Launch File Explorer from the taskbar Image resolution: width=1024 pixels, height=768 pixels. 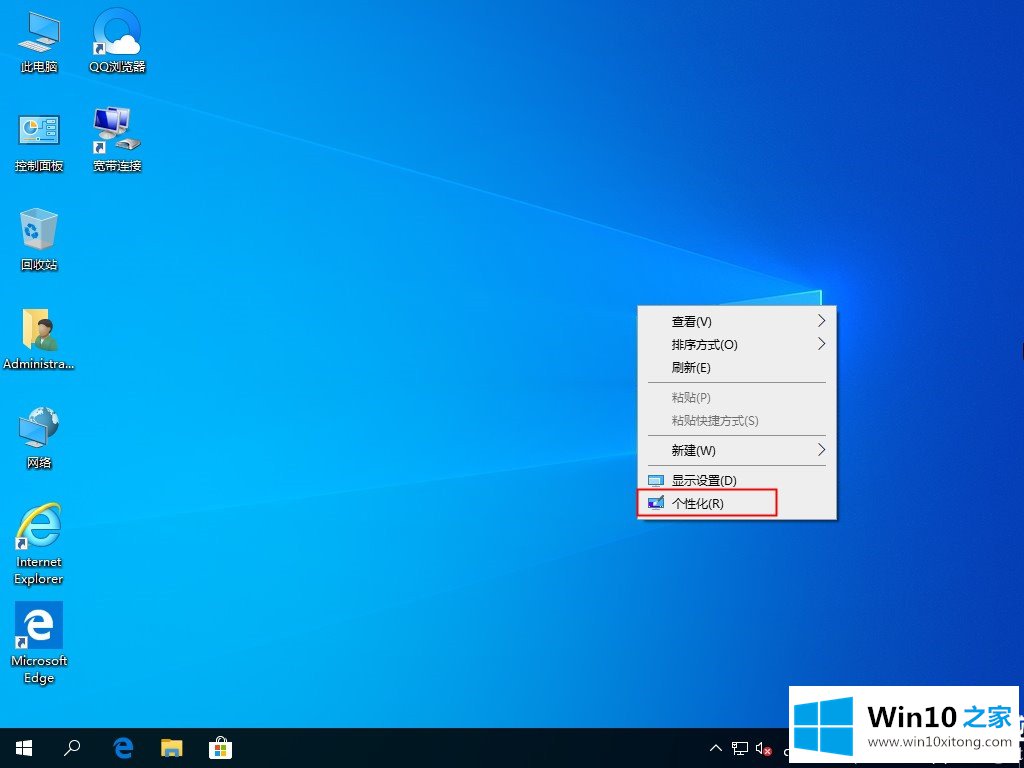(172, 747)
